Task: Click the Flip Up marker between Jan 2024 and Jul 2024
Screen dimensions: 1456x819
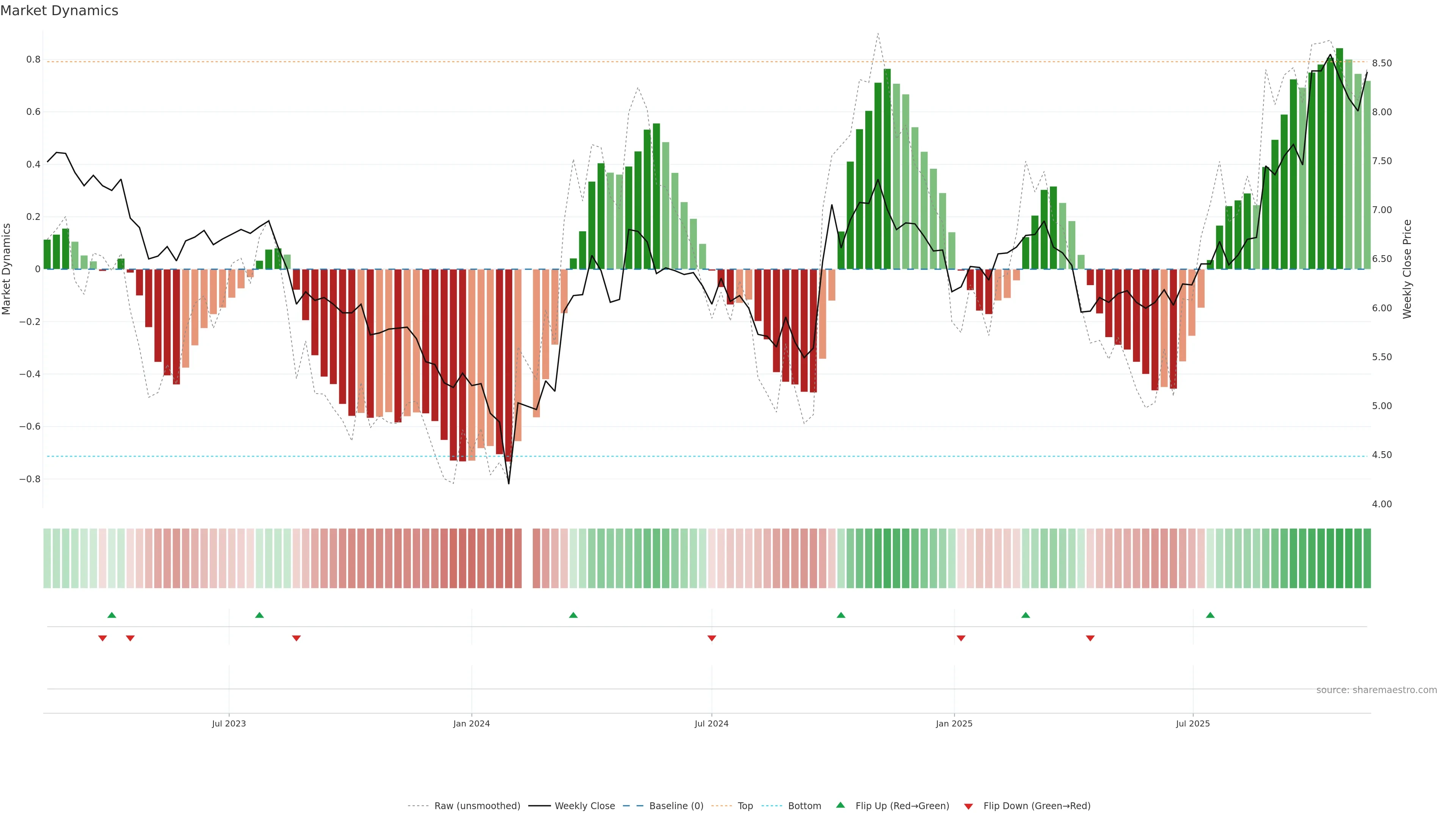Action: coord(573,615)
